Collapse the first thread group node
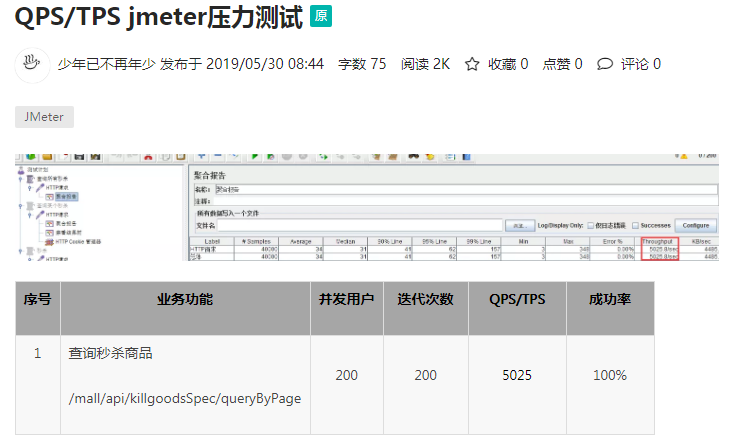The width and height of the screenshot is (730, 442). click(20, 179)
